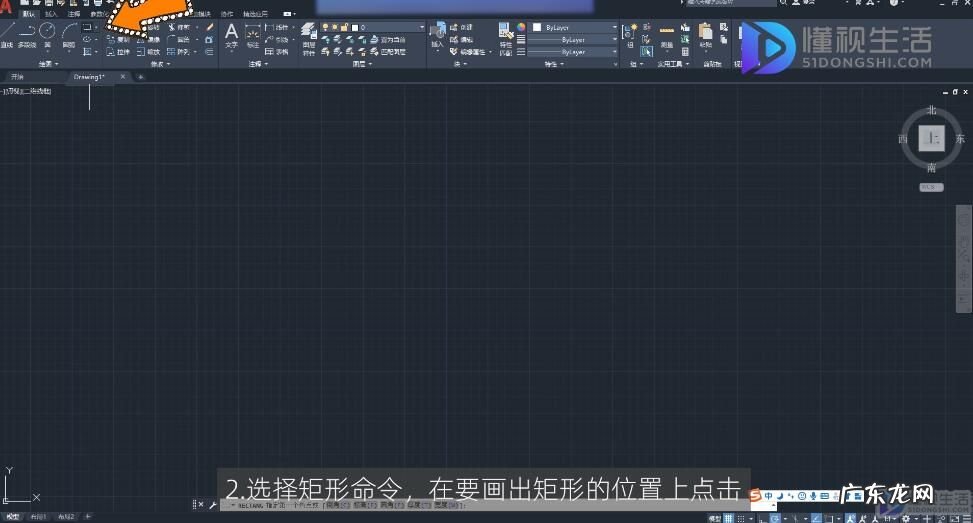The width and height of the screenshot is (973, 523).
Task: Click the Hatch fill icon
Action: click(x=87, y=51)
